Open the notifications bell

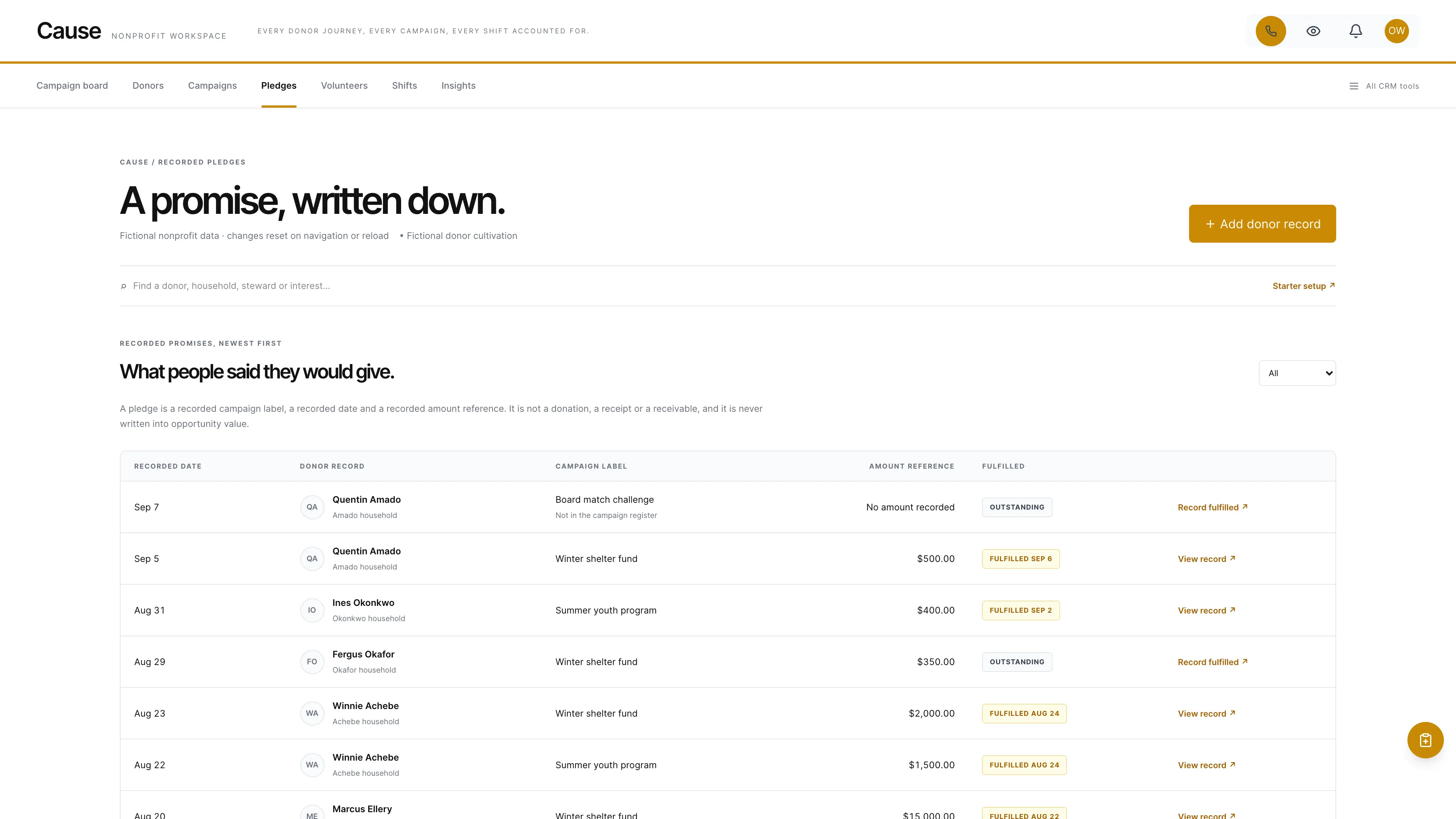pyautogui.click(x=1356, y=31)
